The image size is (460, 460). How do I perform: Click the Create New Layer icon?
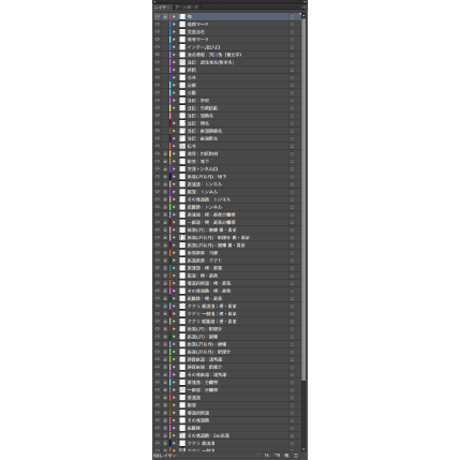coord(286,455)
